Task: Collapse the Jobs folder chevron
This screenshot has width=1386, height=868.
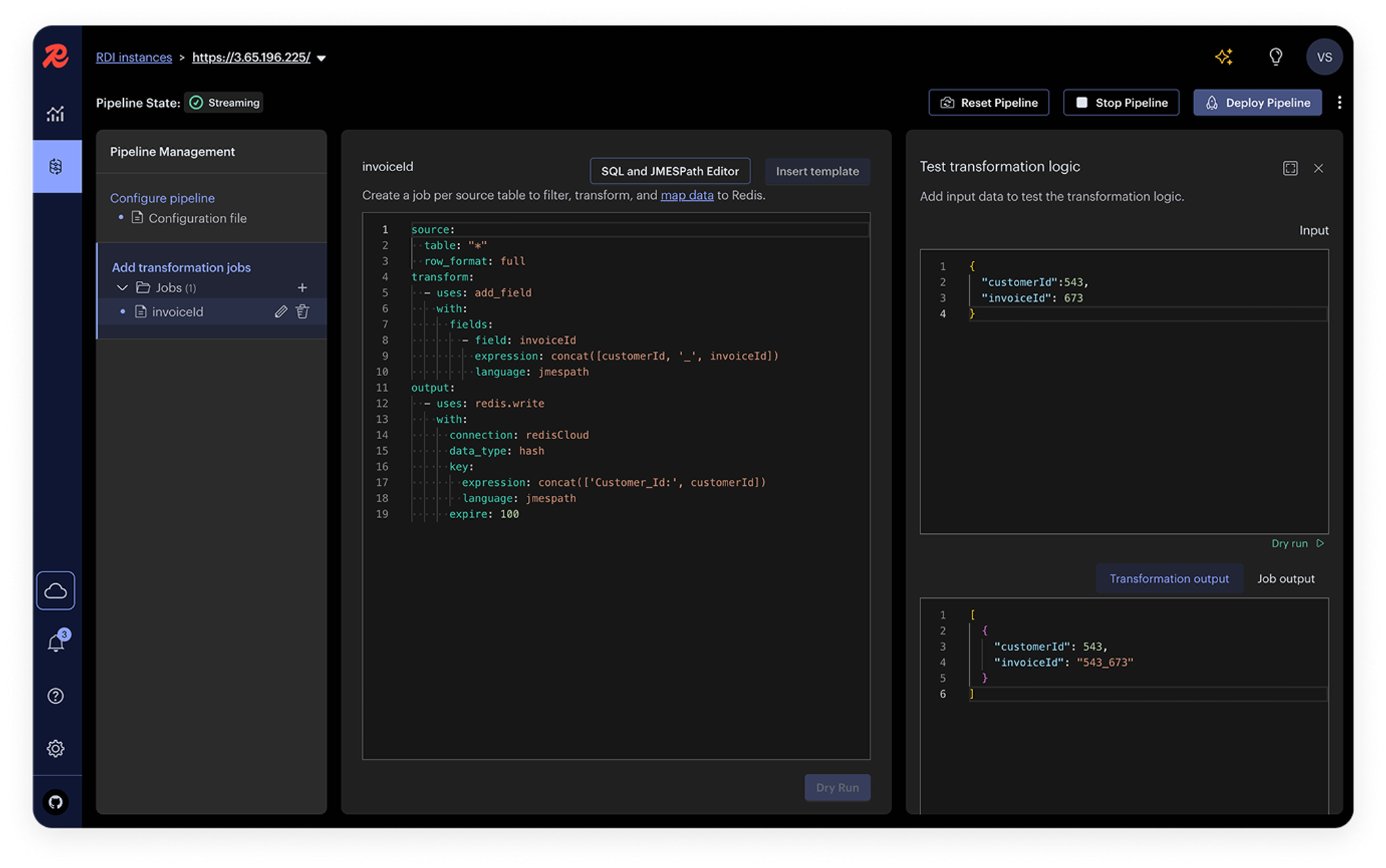Action: click(x=122, y=288)
